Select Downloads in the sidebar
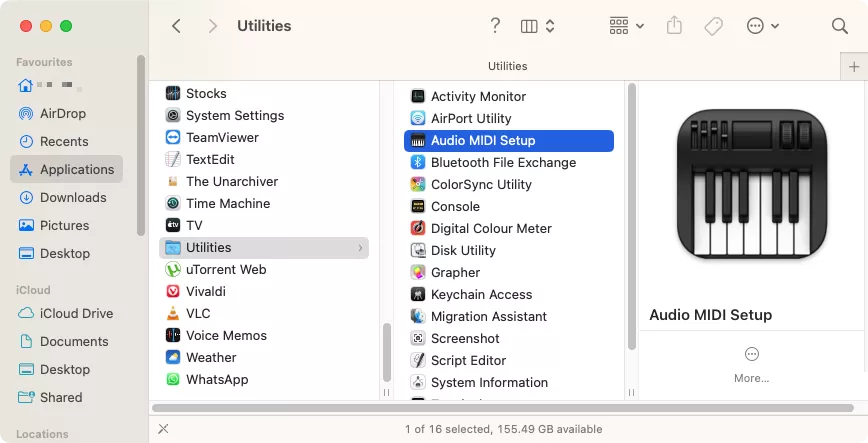Image resolution: width=868 pixels, height=443 pixels. pyautogui.click(x=72, y=197)
